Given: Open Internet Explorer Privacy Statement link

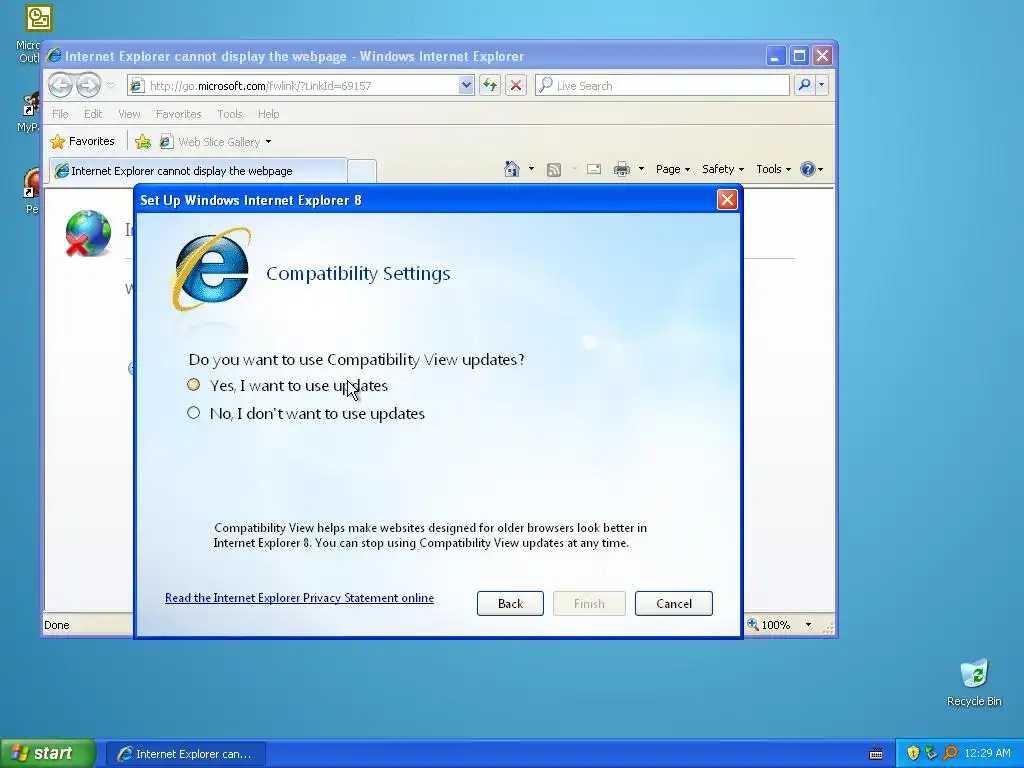Looking at the screenshot, I should (x=299, y=598).
